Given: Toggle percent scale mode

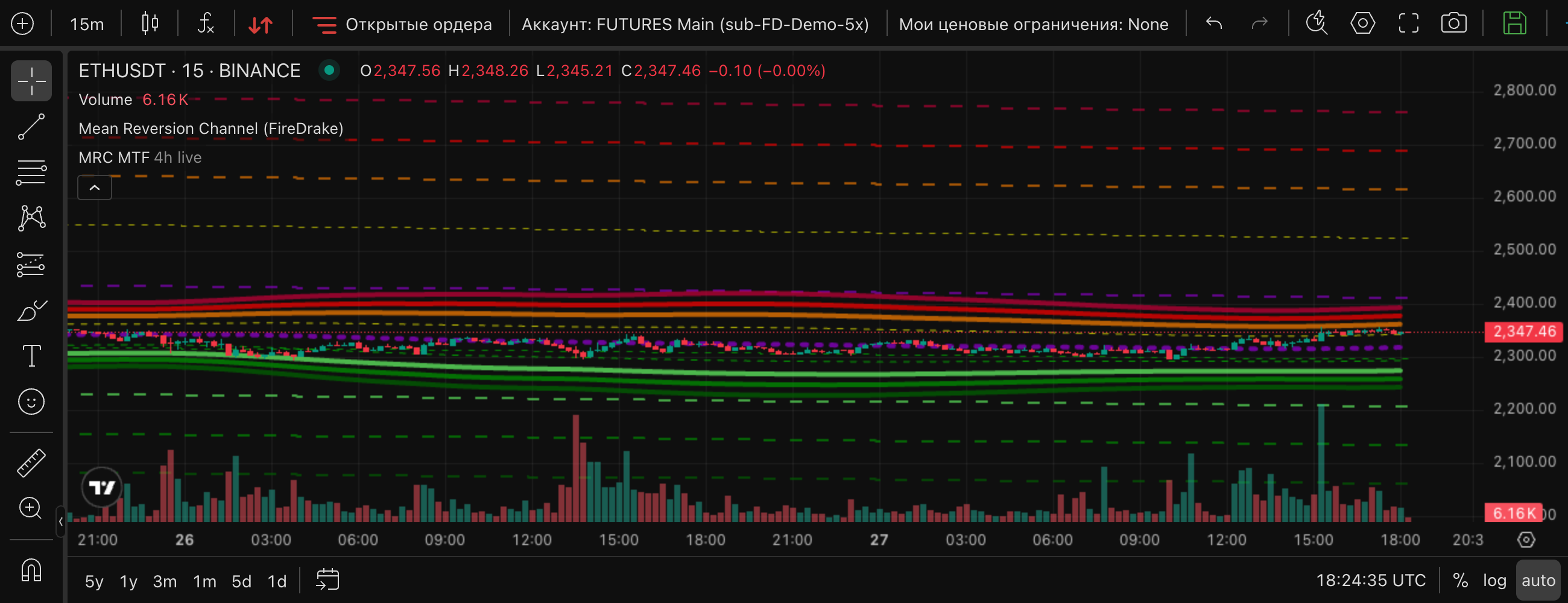Looking at the screenshot, I should 1460,581.
